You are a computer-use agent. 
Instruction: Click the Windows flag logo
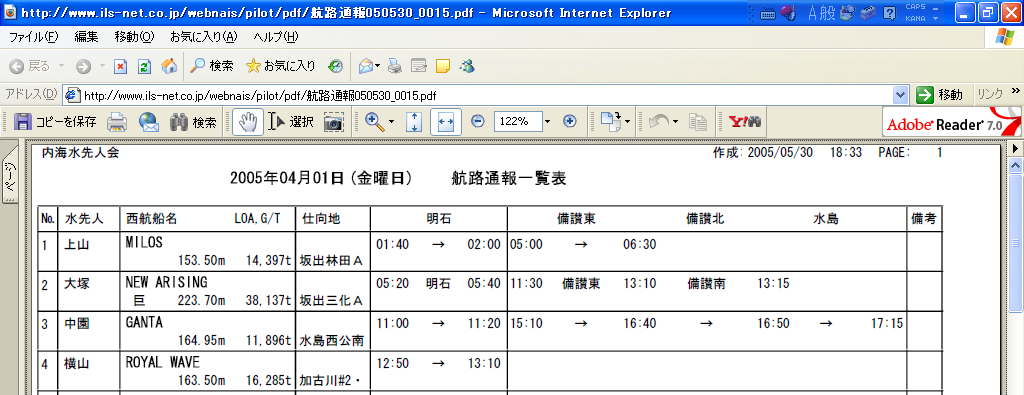click(x=1004, y=37)
